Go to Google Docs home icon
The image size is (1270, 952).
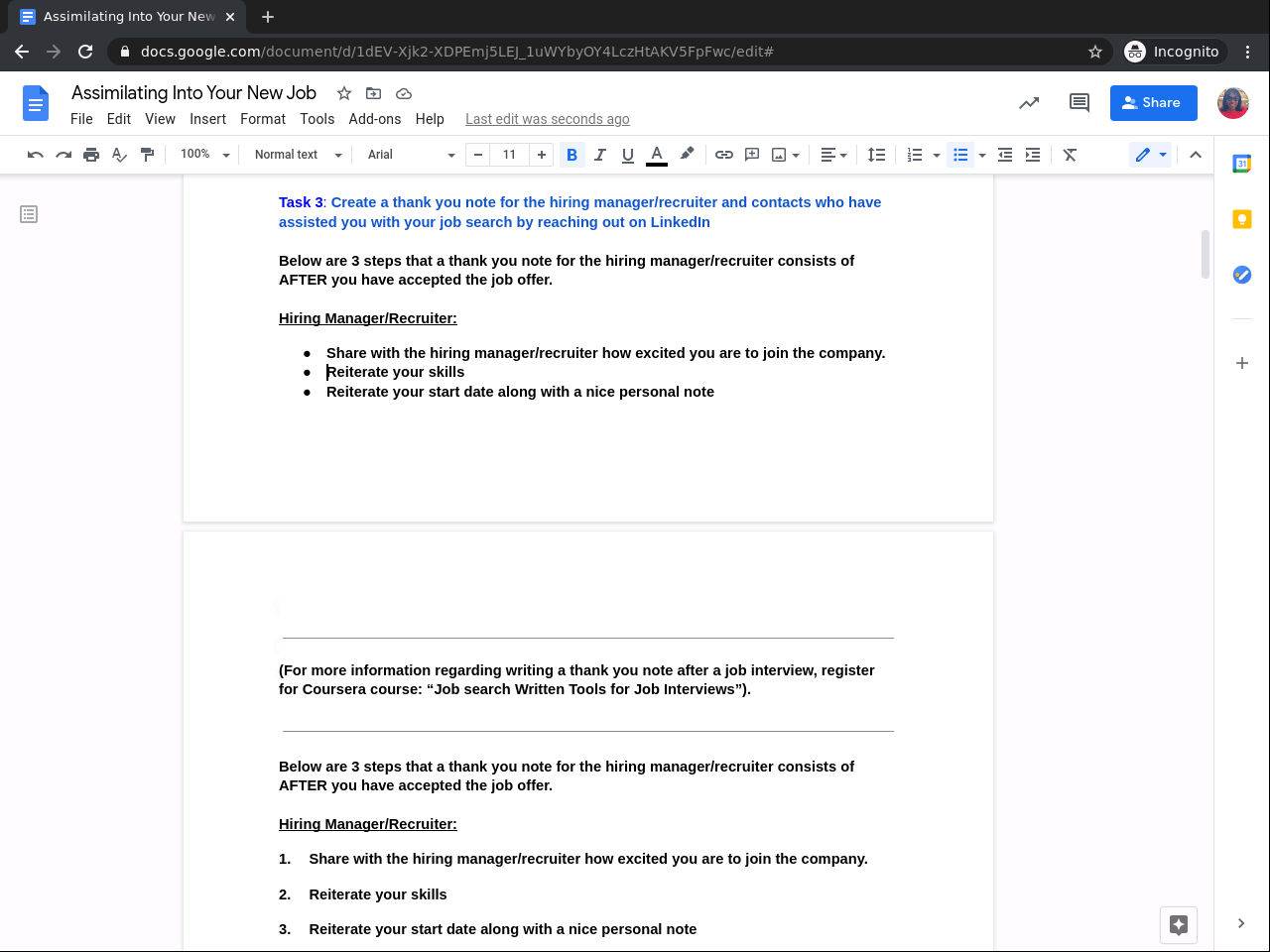click(x=36, y=103)
